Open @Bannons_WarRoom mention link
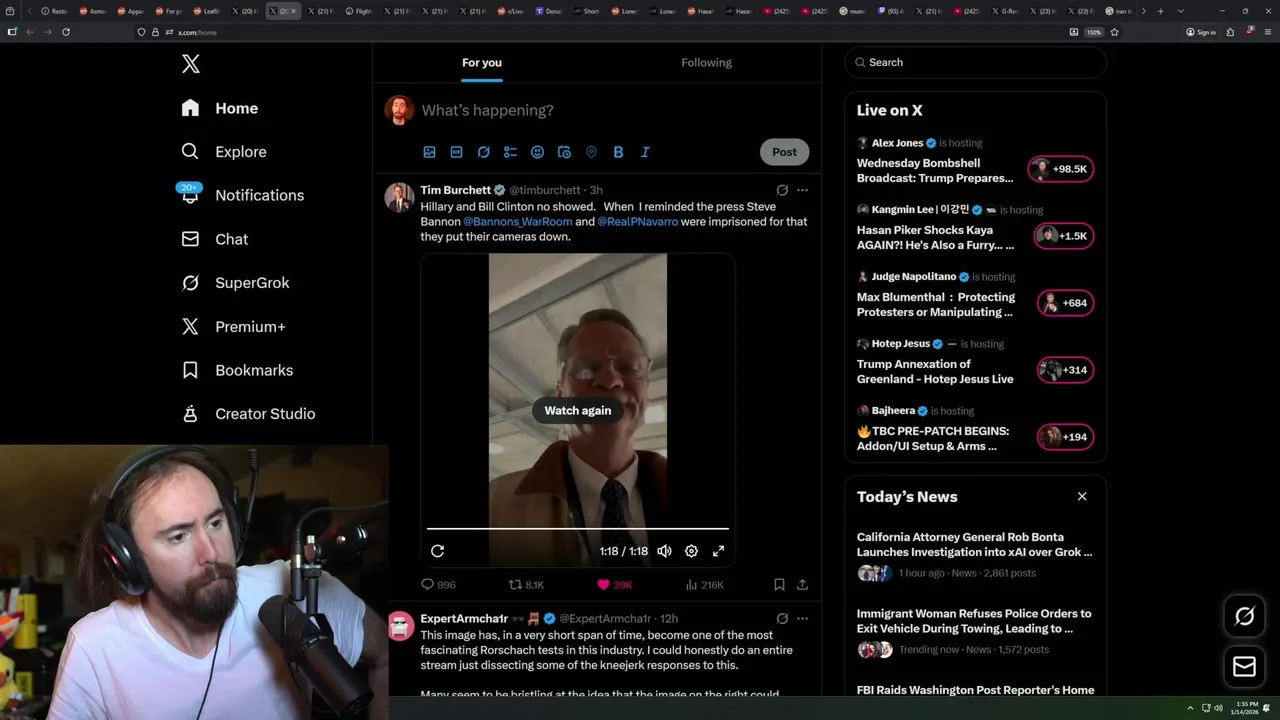 click(518, 221)
